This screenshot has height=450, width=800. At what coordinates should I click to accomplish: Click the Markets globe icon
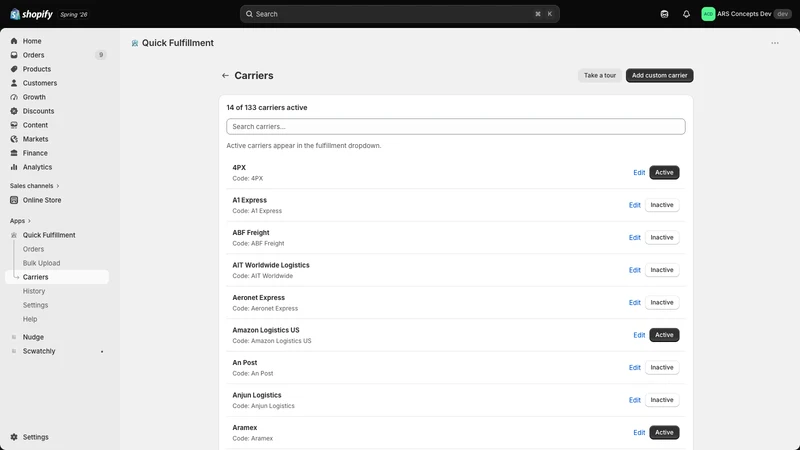14,139
